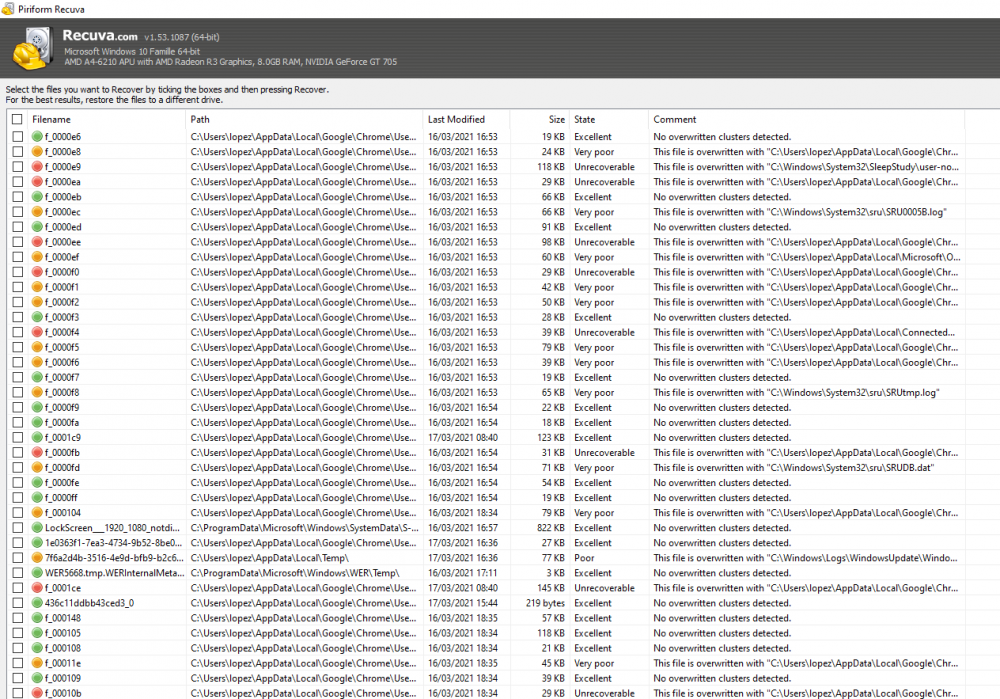Click the red status dot for f_0000e9
The height and width of the screenshot is (699, 1000).
(x=37, y=167)
